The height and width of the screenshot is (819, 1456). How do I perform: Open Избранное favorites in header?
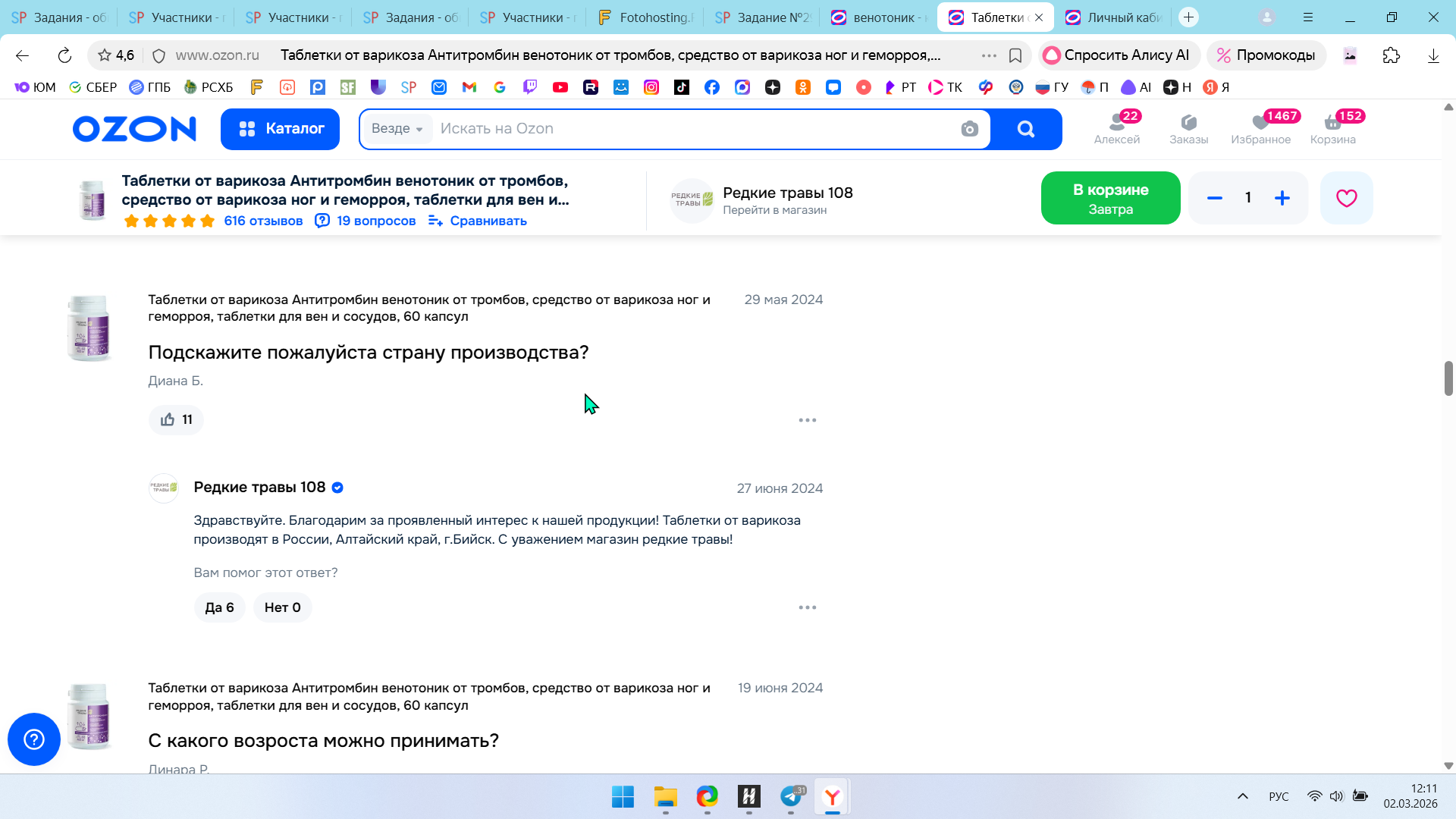point(1260,128)
